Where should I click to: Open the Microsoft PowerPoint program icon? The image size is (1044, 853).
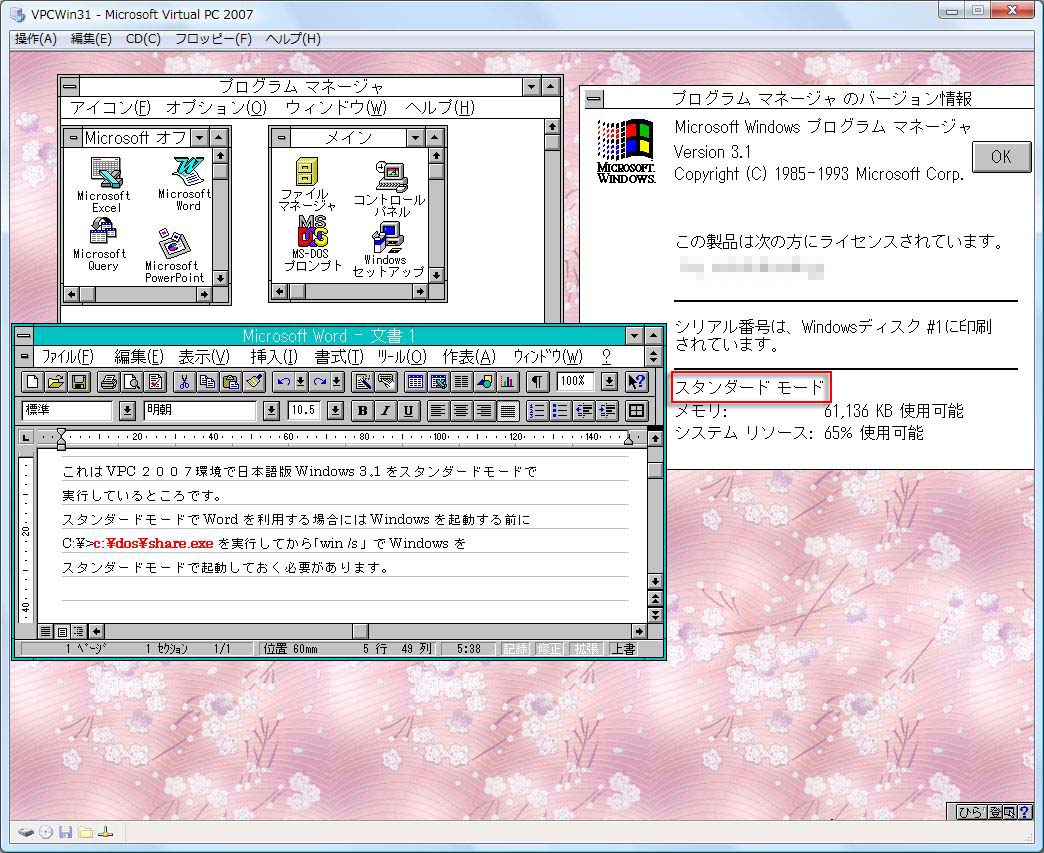point(174,256)
